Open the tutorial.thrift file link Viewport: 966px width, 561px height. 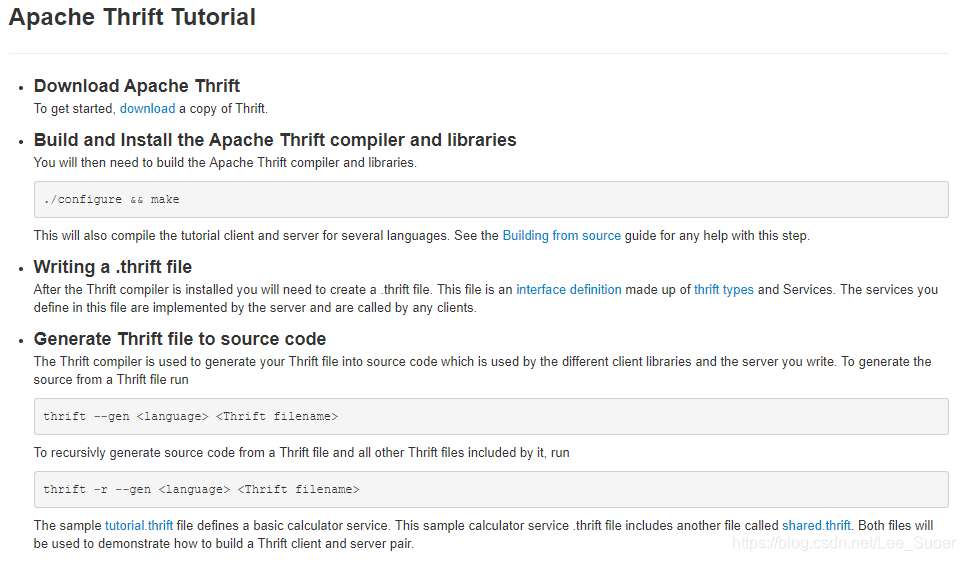(x=139, y=526)
